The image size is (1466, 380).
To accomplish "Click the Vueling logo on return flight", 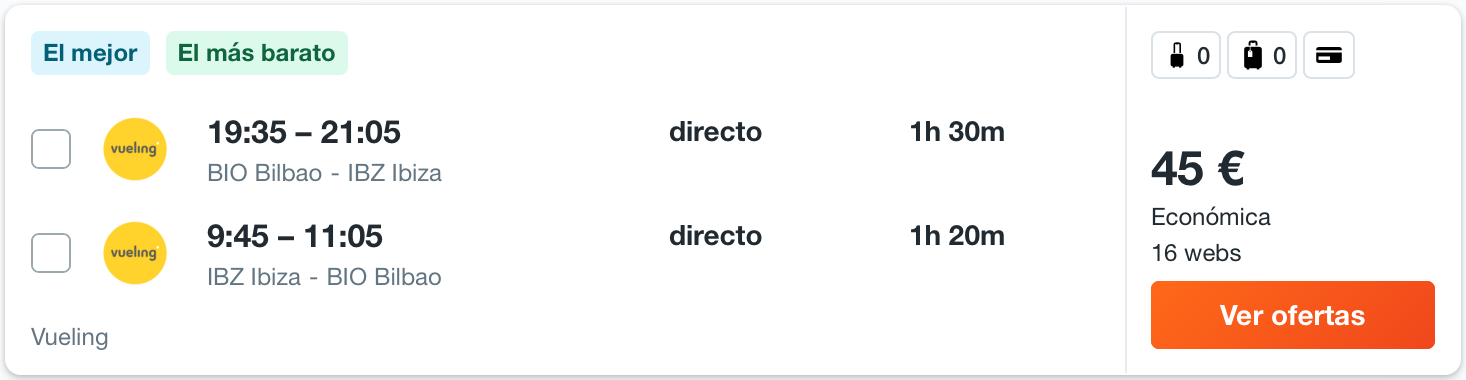I will 135,253.
